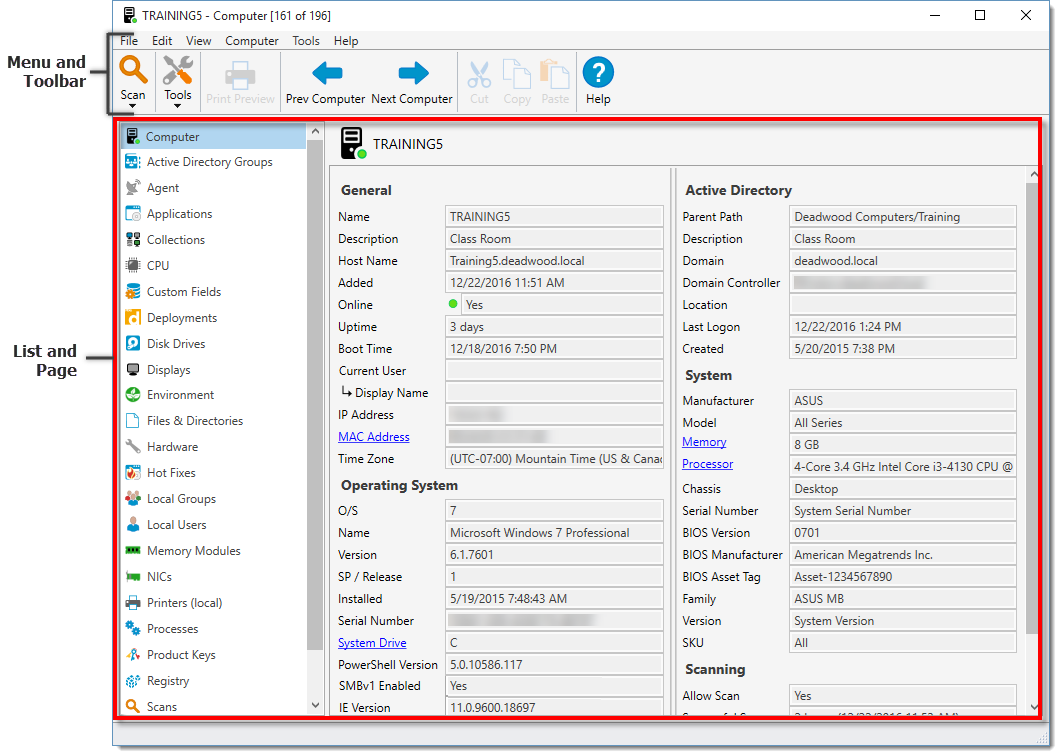Image resolution: width=1060 pixels, height=756 pixels.
Task: Select the Hot Fixes icon in sidebar
Action: pos(133,473)
